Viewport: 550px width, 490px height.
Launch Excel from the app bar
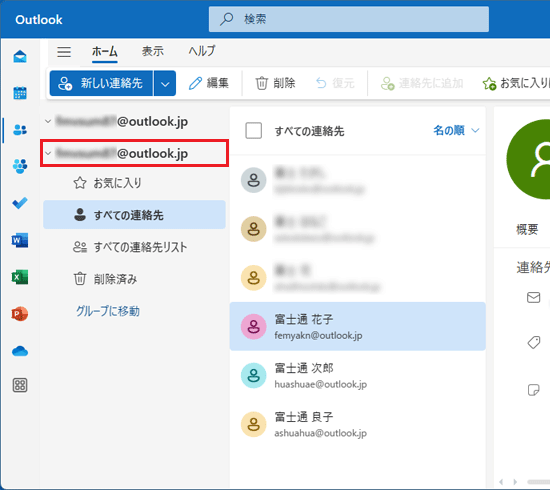pos(20,277)
